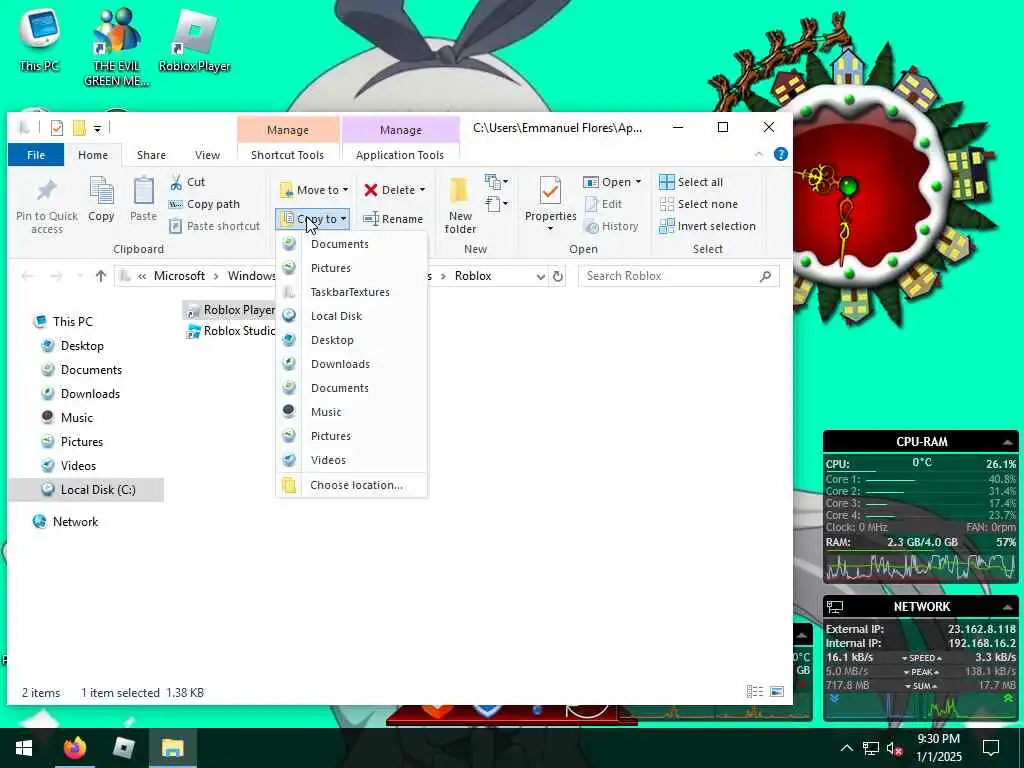This screenshot has height=768, width=1024.
Task: Choose Local Disk in Copy to menu
Action: tap(351, 316)
